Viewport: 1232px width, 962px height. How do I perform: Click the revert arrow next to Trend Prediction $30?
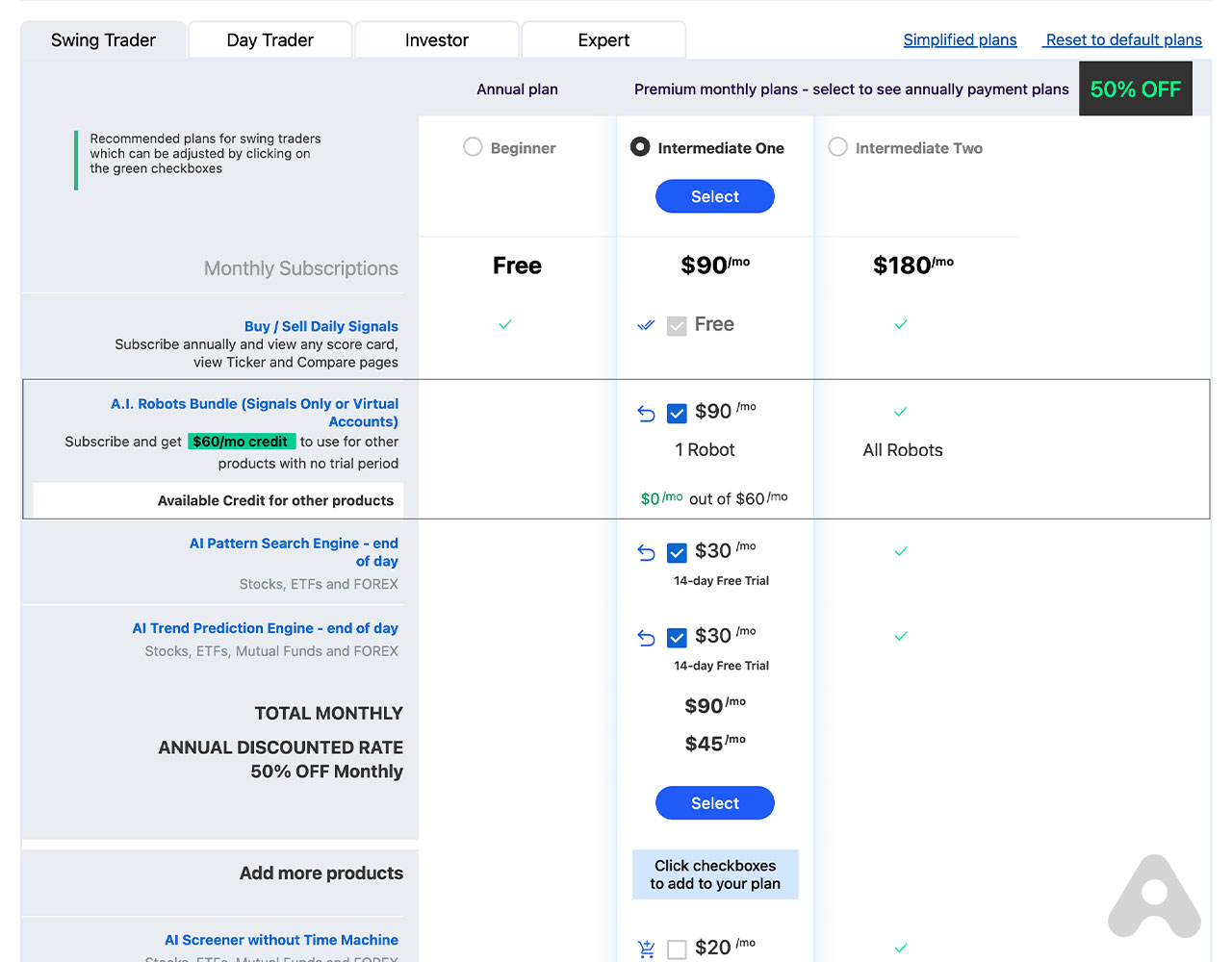point(646,638)
